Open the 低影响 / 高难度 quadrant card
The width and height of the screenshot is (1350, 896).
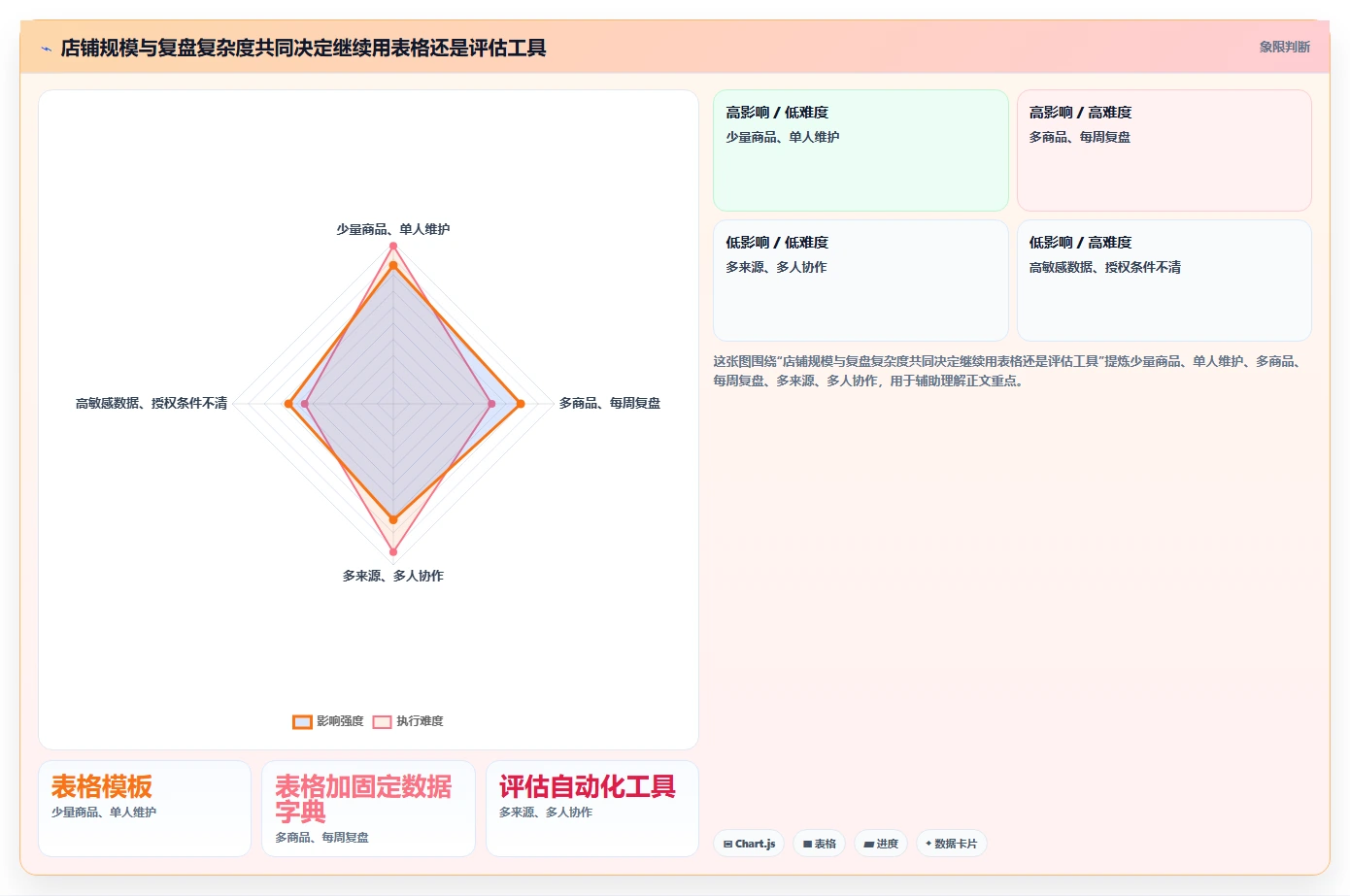click(1164, 281)
